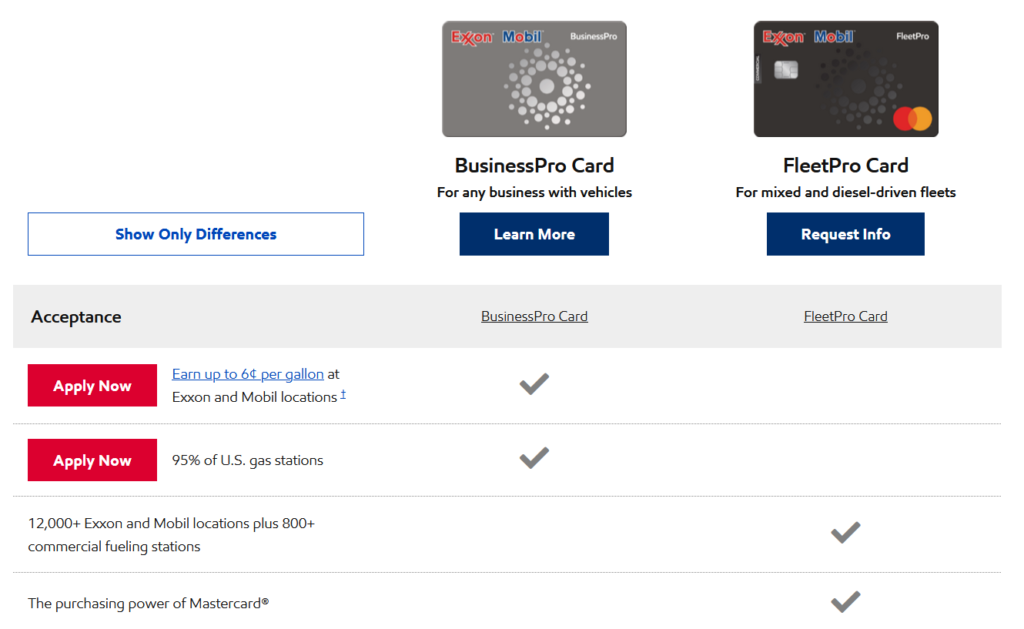The width and height of the screenshot is (1024, 629).
Task: Click the BusinessPro Card image thumbnail
Action: (x=534, y=79)
